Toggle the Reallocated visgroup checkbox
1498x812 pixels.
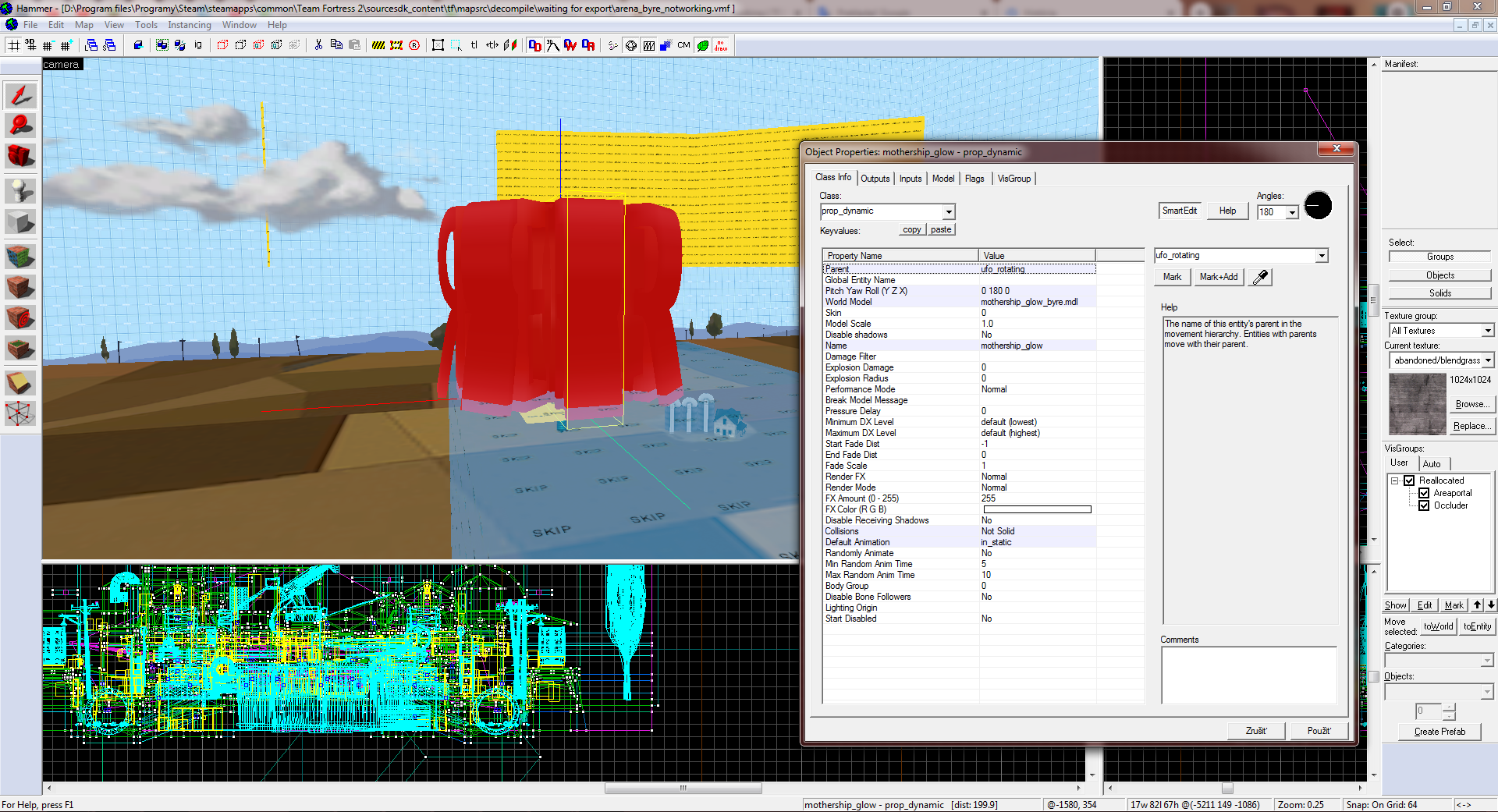(1409, 480)
